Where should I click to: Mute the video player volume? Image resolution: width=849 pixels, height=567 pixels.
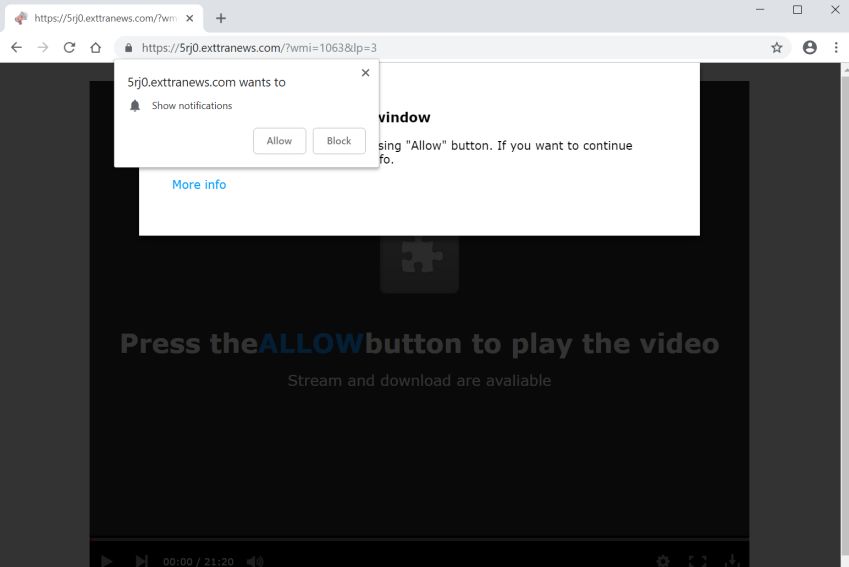coord(255,561)
